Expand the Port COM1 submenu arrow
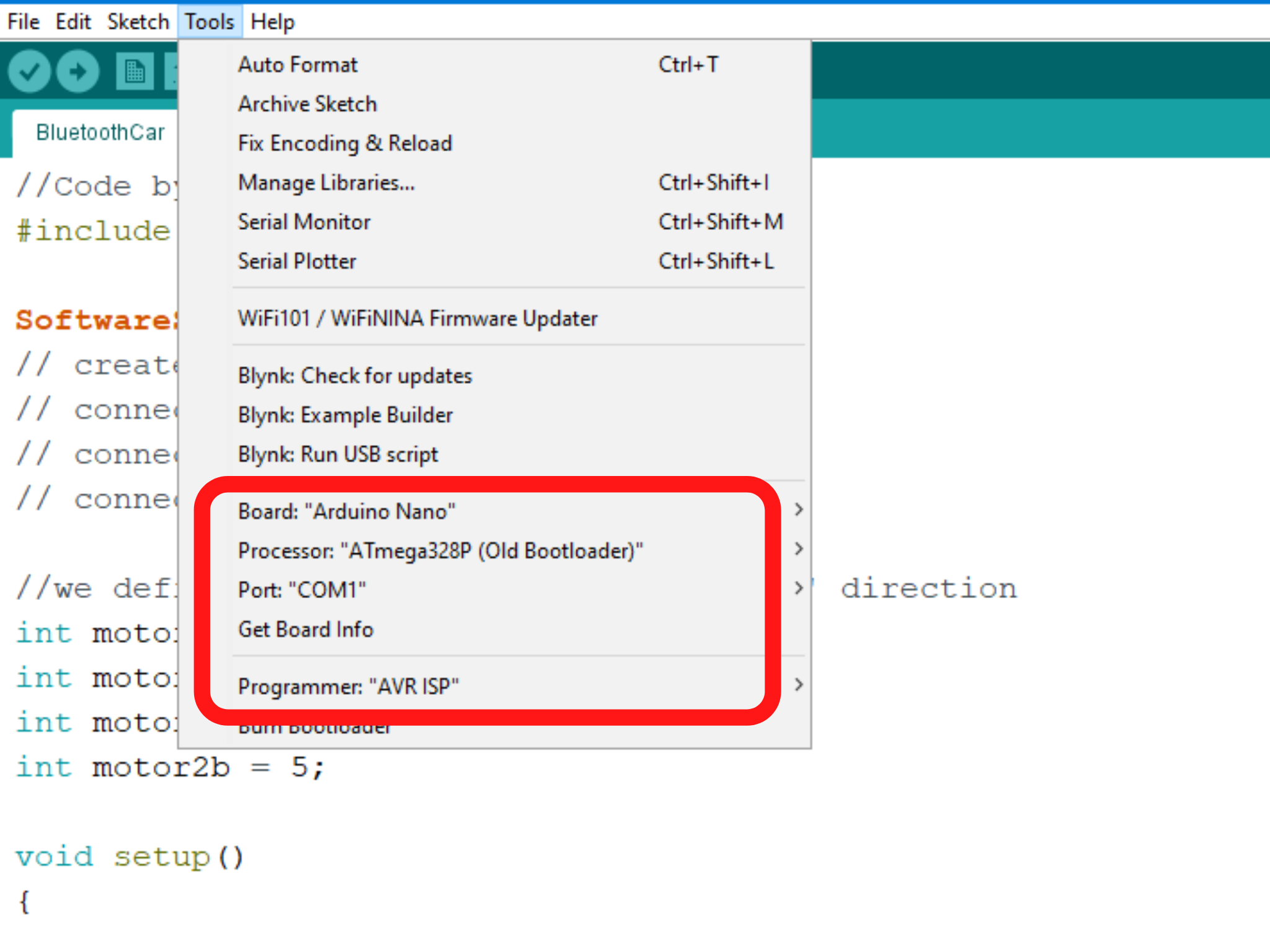This screenshot has height=952, width=1270. [x=799, y=588]
